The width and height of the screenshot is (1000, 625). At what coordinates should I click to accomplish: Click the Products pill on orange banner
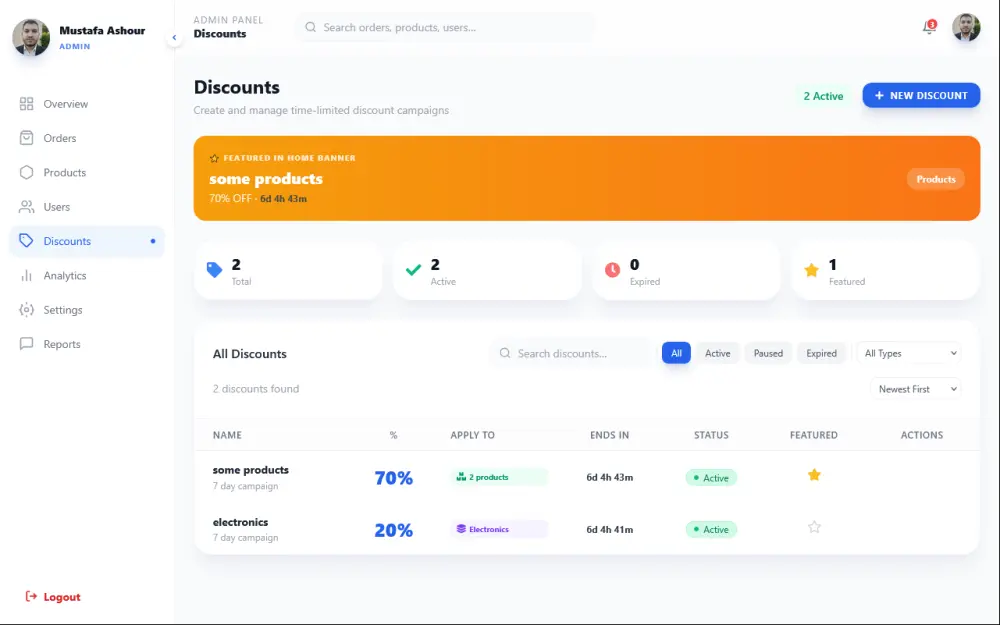click(x=936, y=179)
